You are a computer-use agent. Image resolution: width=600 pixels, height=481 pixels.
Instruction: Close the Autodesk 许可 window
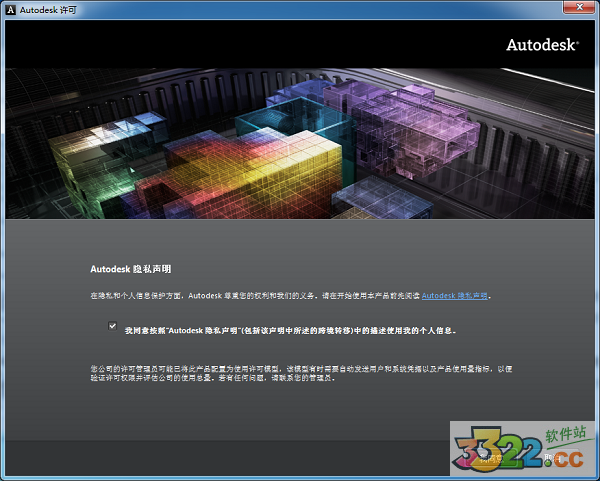pyautogui.click(x=579, y=7)
